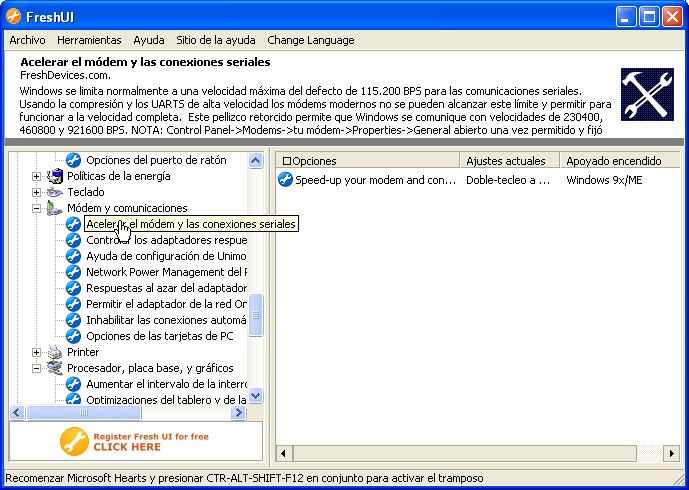Image resolution: width=689 pixels, height=490 pixels.
Task: Click tree vertical scrollbar up arrow
Action: tap(255, 160)
